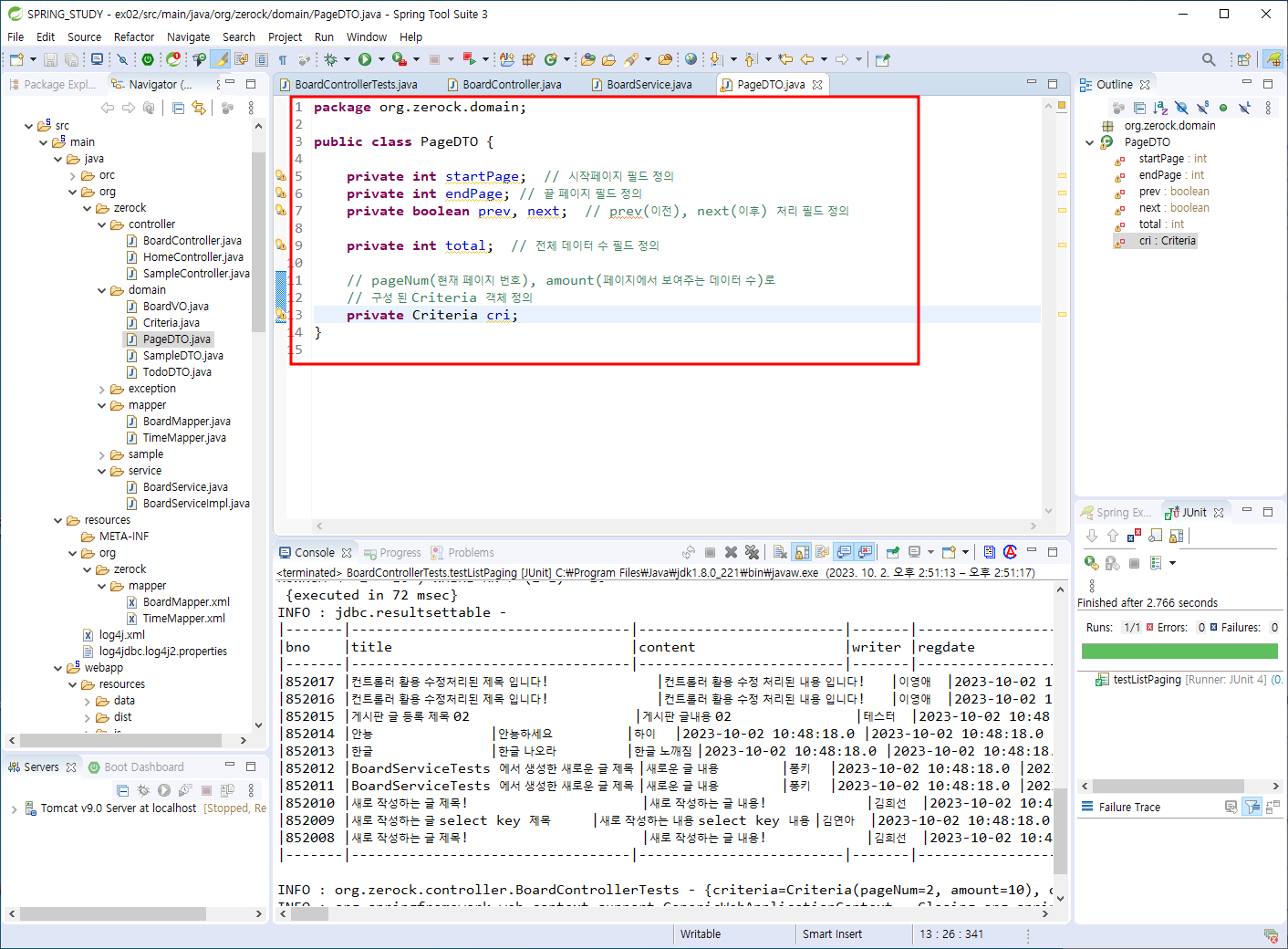Open the Search magnifier in top toolbar
The image size is (1288, 949).
coord(1209,59)
